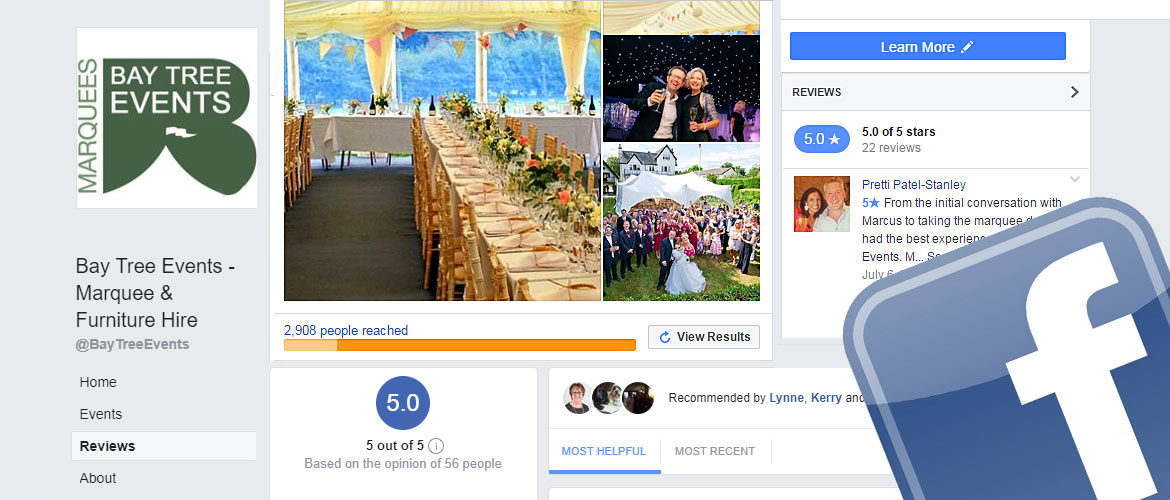
Task: Switch to the Most Recent tab
Action: (714, 451)
